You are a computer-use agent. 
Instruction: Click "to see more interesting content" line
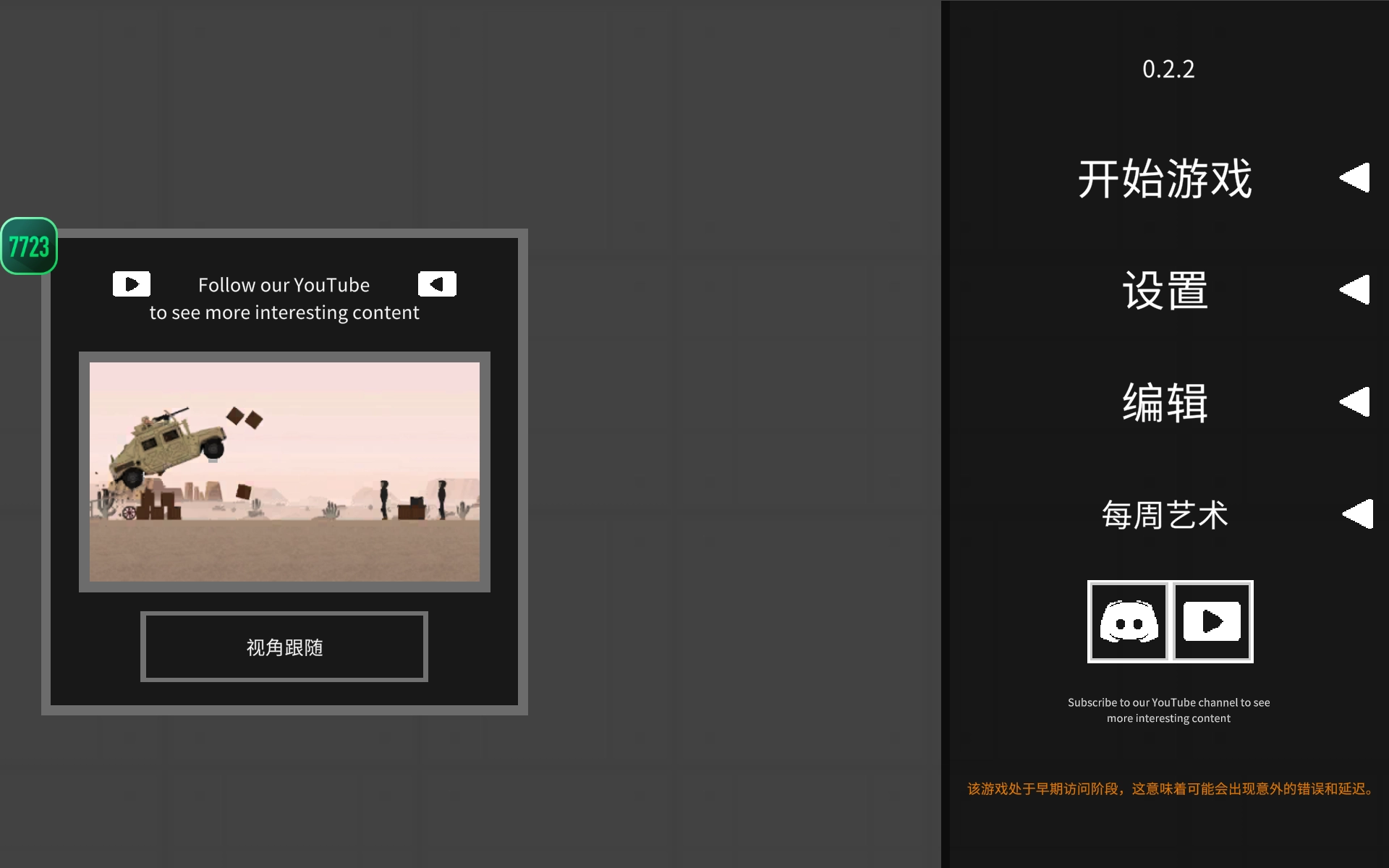[284, 312]
